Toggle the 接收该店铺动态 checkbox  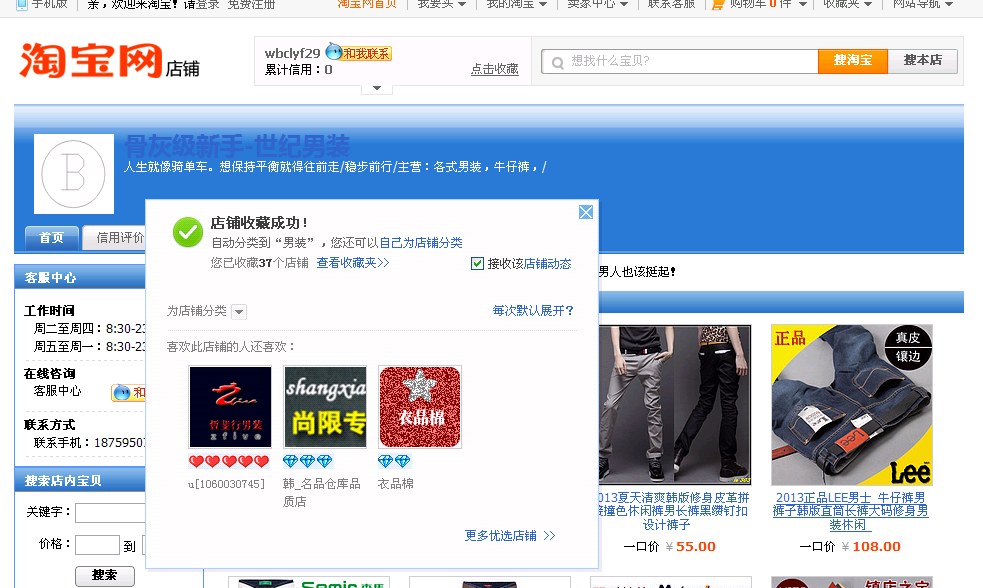point(477,263)
